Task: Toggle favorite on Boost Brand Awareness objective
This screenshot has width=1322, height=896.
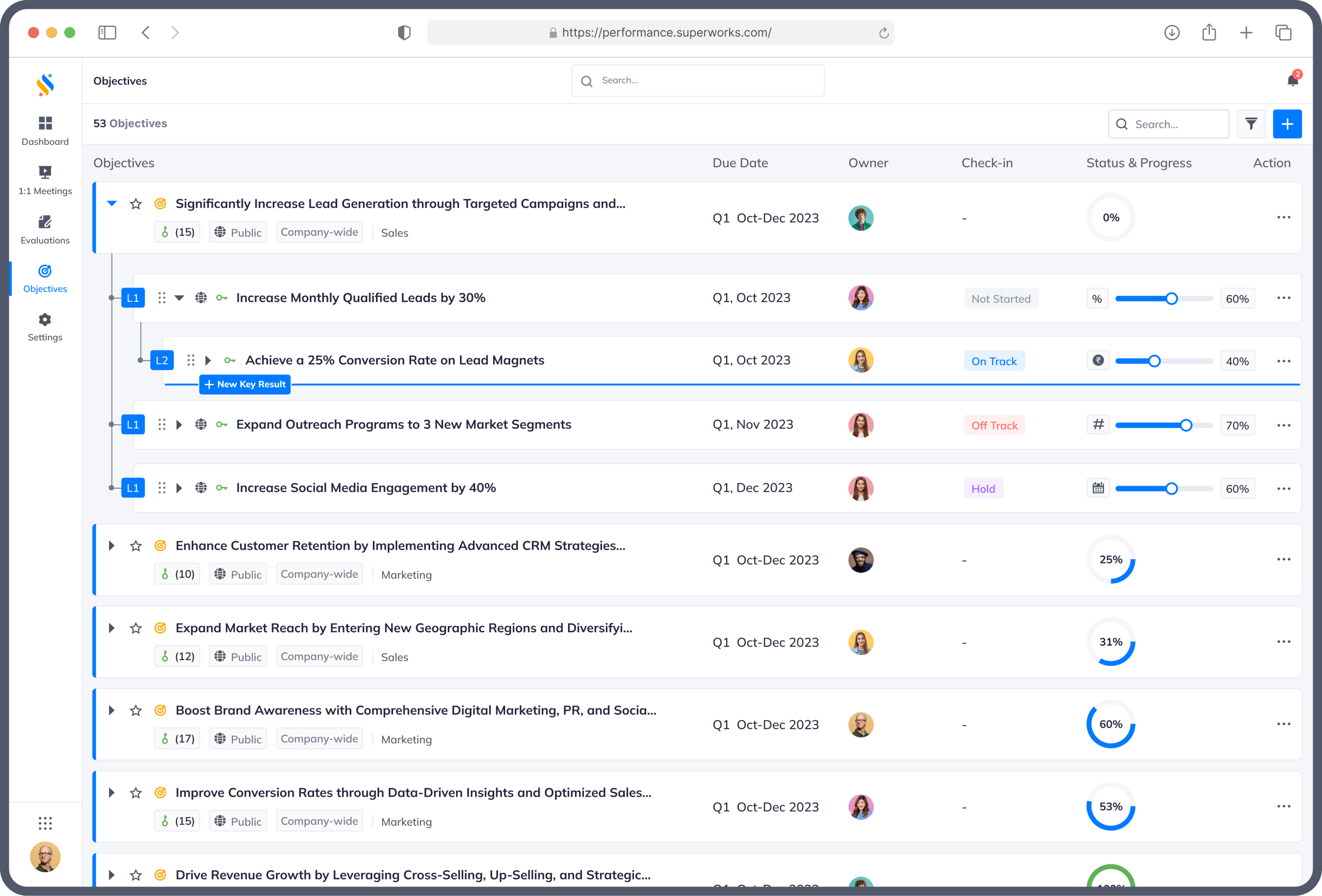Action: 135,710
